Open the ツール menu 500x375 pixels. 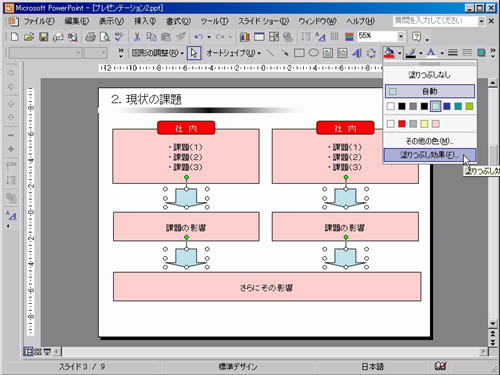coord(214,21)
